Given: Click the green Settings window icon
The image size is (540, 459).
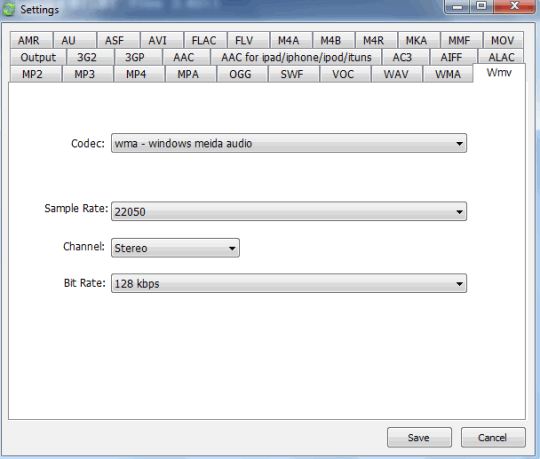Looking at the screenshot, I should coord(9,9).
